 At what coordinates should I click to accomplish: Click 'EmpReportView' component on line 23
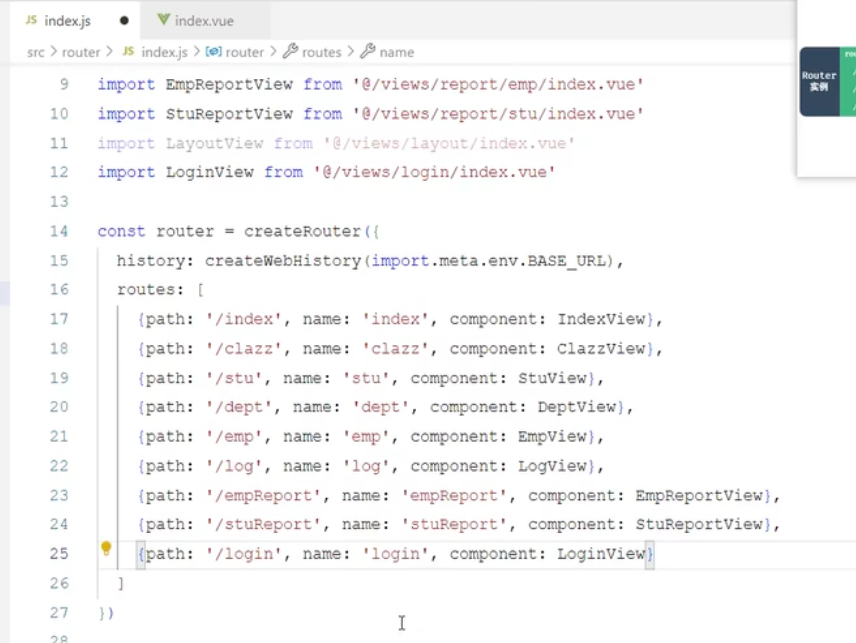click(x=699, y=496)
